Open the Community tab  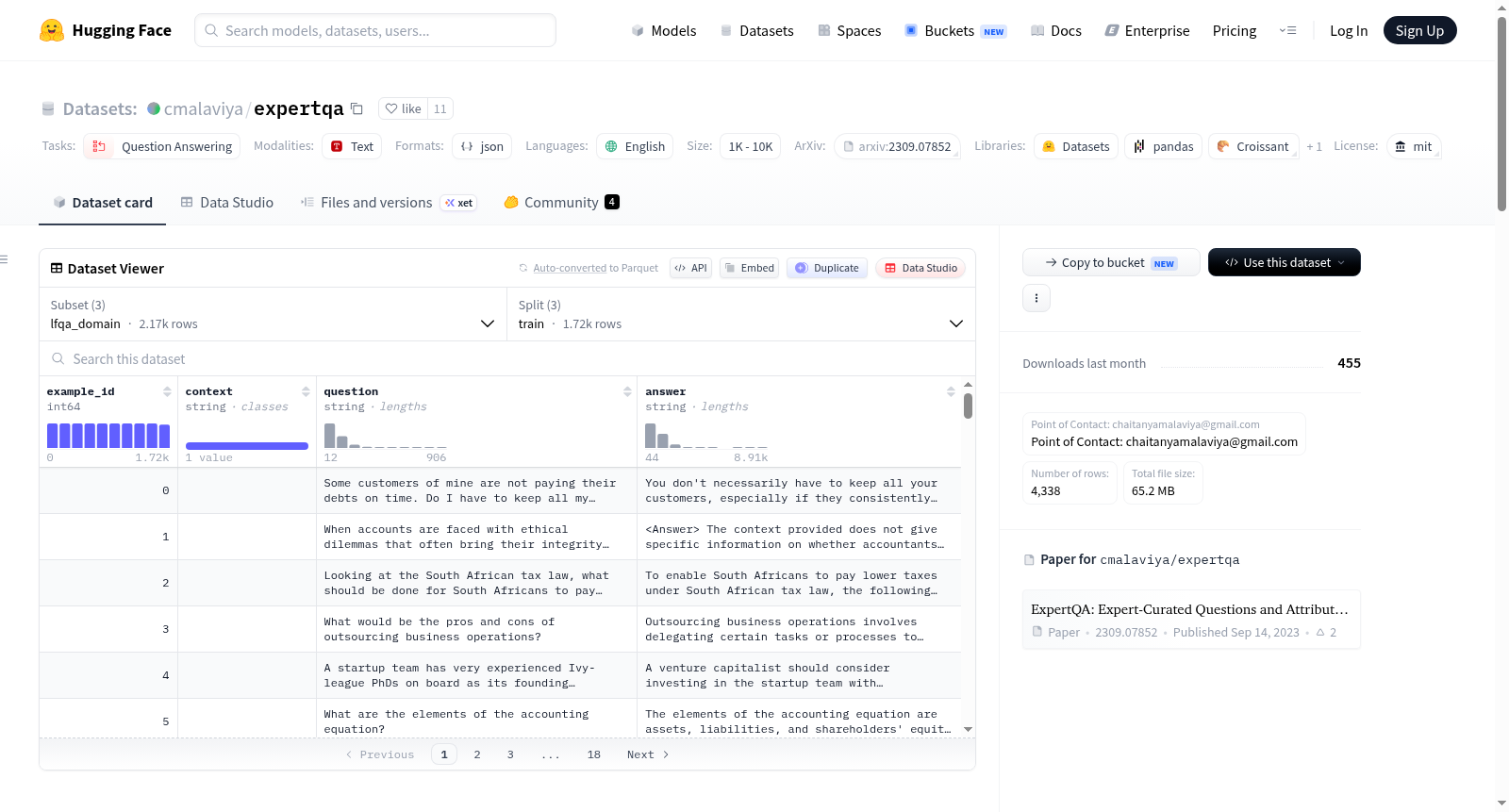click(x=561, y=202)
